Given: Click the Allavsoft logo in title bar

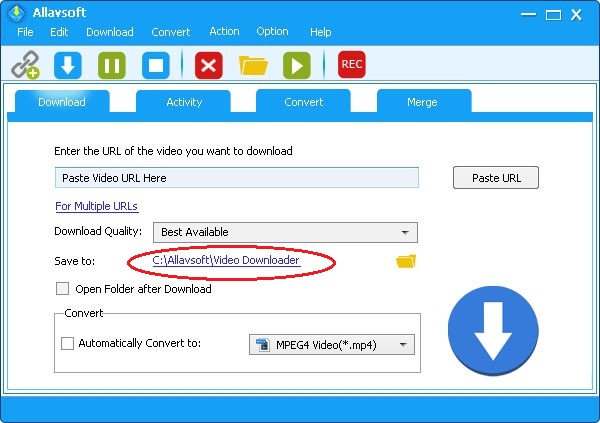Looking at the screenshot, I should 16,13.
